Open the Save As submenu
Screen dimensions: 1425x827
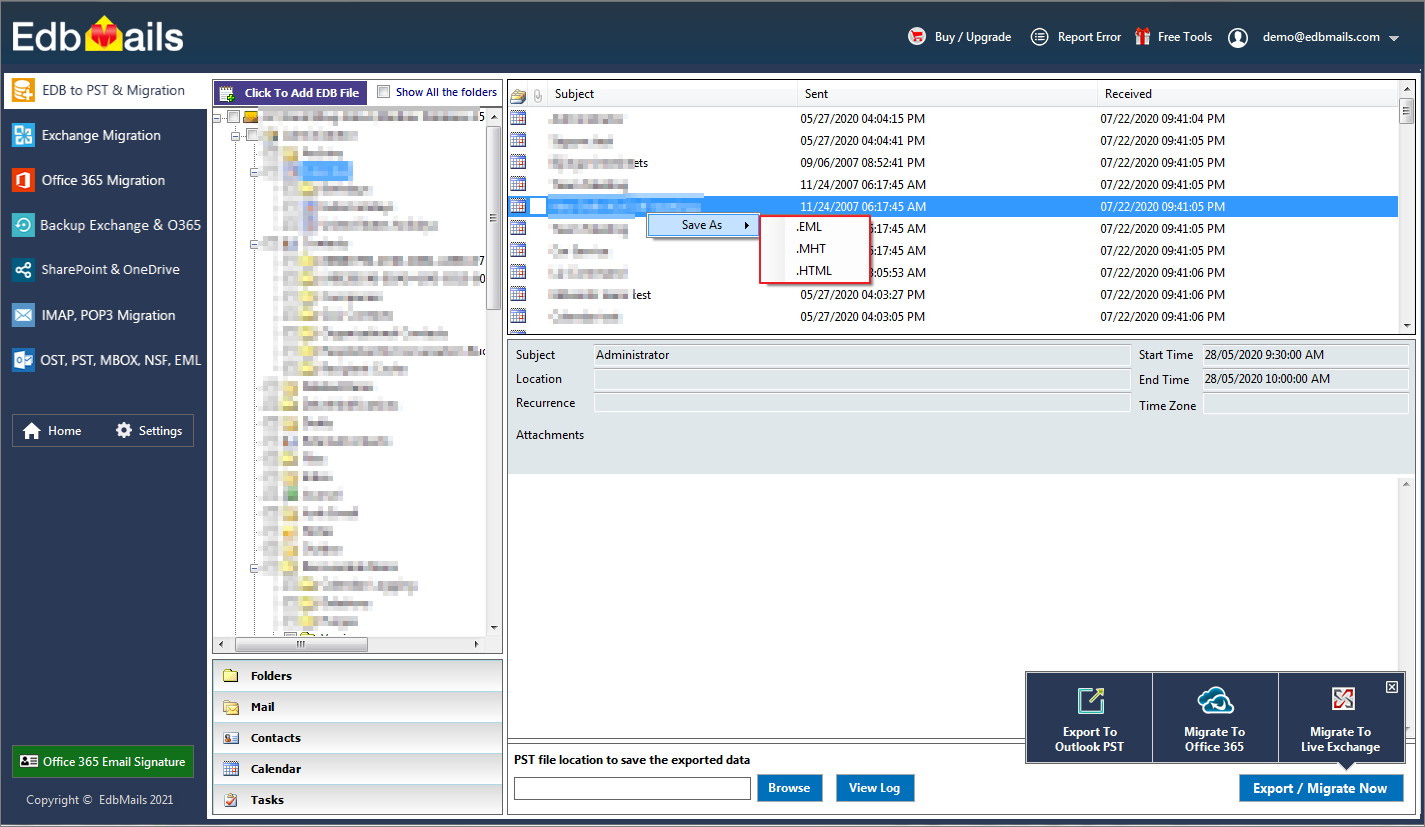(703, 226)
